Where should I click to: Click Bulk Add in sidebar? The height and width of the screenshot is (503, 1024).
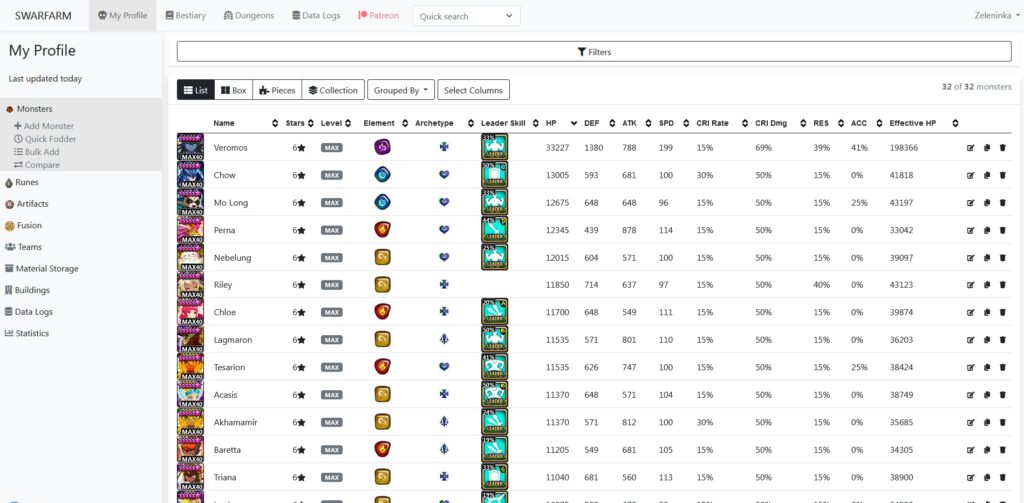pos(37,152)
